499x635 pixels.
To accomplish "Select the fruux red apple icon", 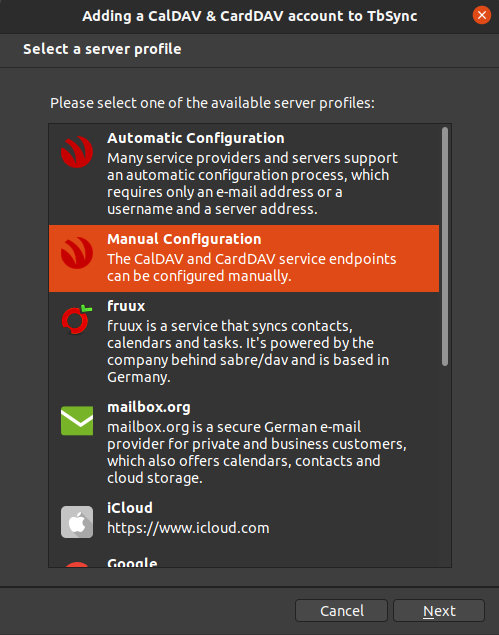I will [x=77, y=320].
